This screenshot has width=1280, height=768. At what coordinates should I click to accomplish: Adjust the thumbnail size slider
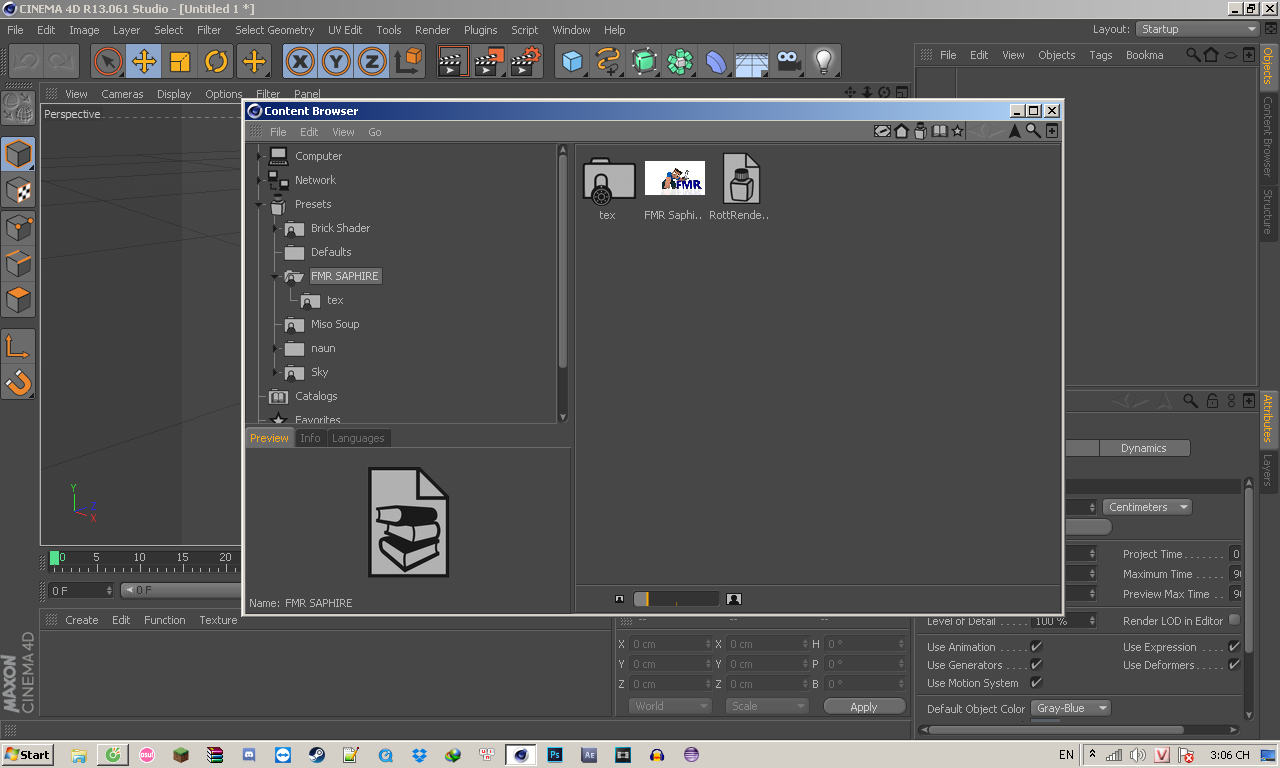[x=676, y=599]
